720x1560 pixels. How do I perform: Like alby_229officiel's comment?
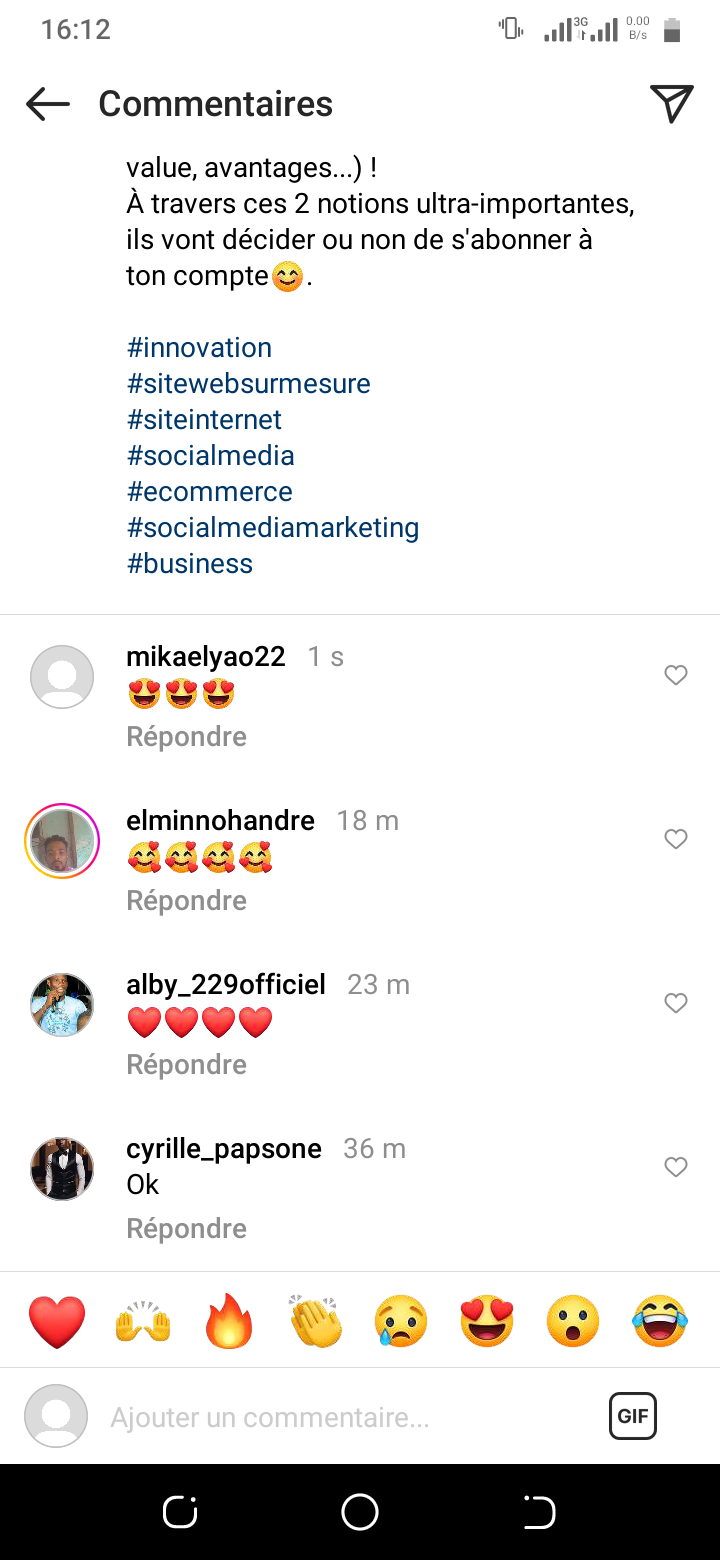pyautogui.click(x=676, y=1003)
